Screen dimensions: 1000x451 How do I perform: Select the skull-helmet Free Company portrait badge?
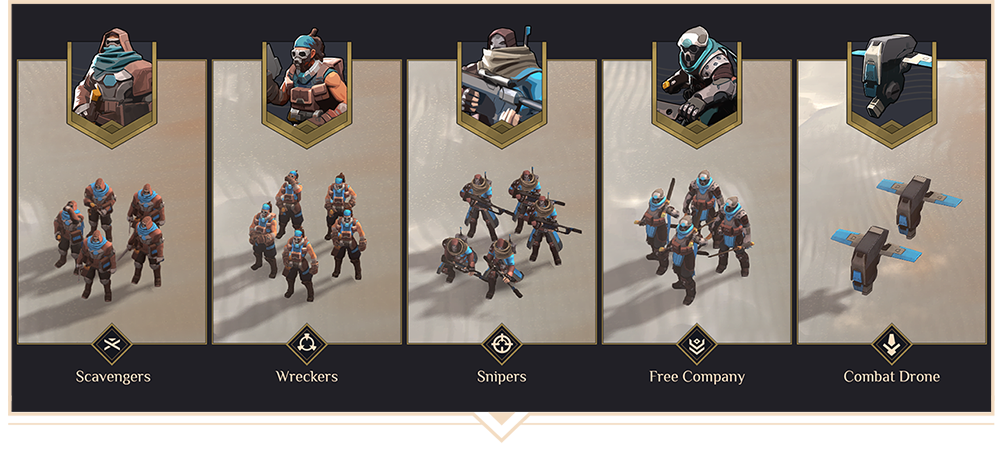click(x=696, y=86)
